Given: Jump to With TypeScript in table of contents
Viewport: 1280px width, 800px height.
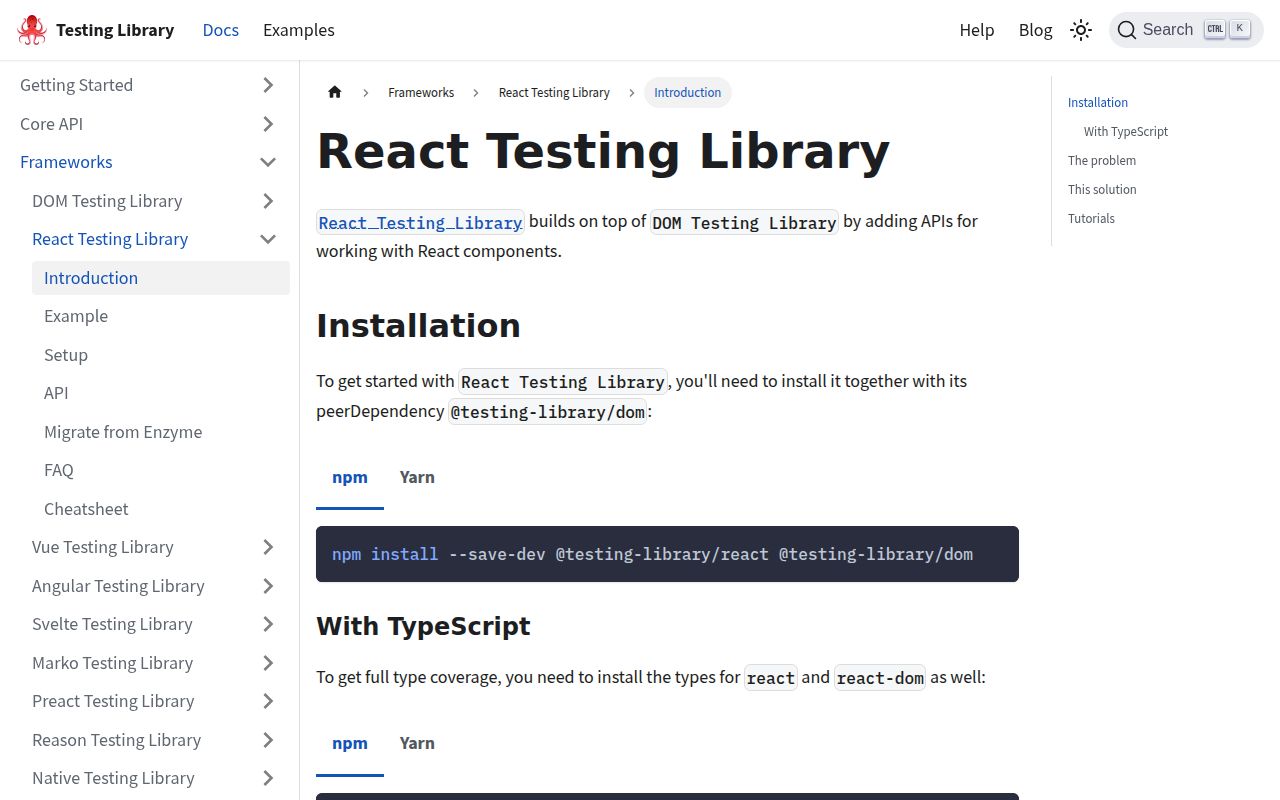Looking at the screenshot, I should click(1126, 131).
